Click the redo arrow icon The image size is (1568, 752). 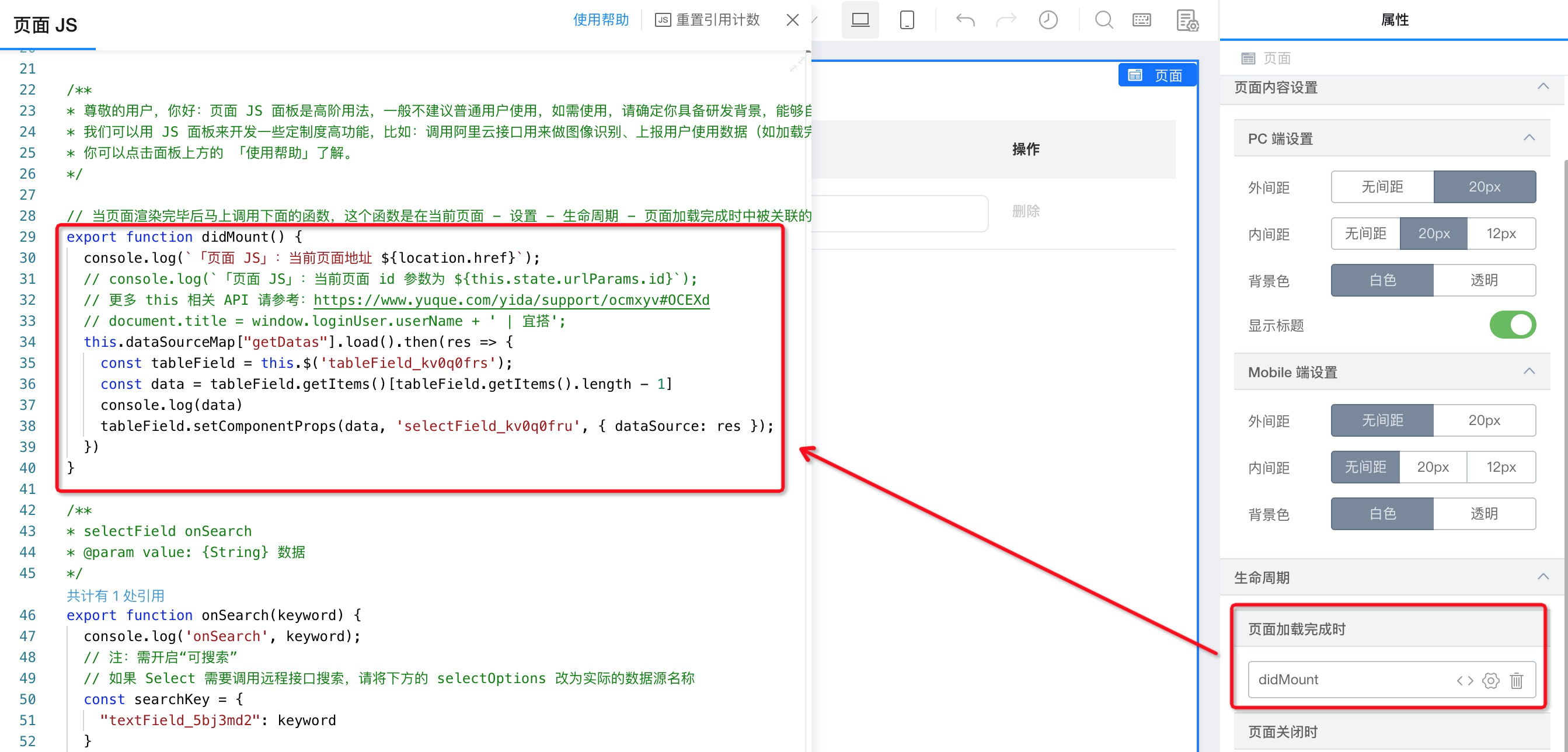pos(1006,20)
